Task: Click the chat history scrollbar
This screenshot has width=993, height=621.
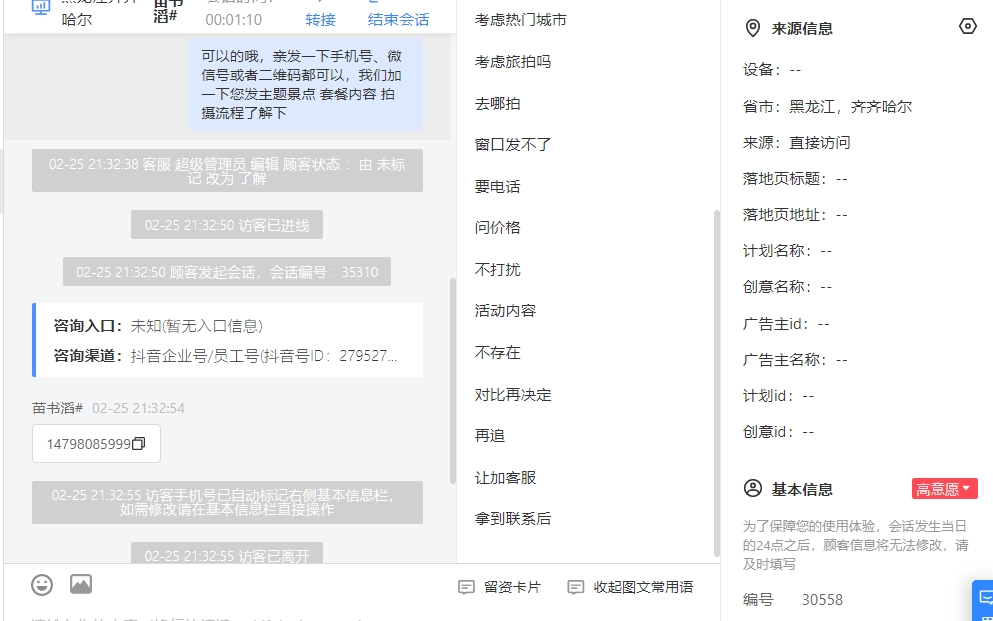Action: coord(452,381)
